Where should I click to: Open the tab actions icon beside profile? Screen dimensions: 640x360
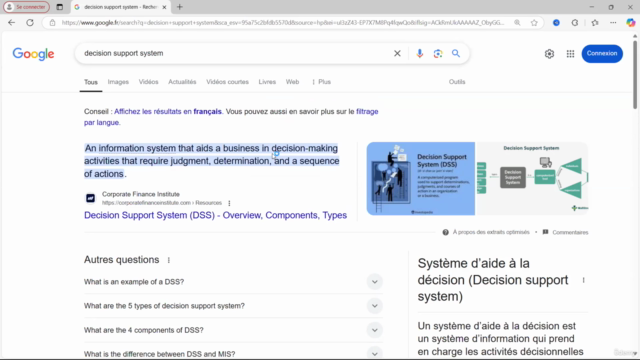point(60,7)
